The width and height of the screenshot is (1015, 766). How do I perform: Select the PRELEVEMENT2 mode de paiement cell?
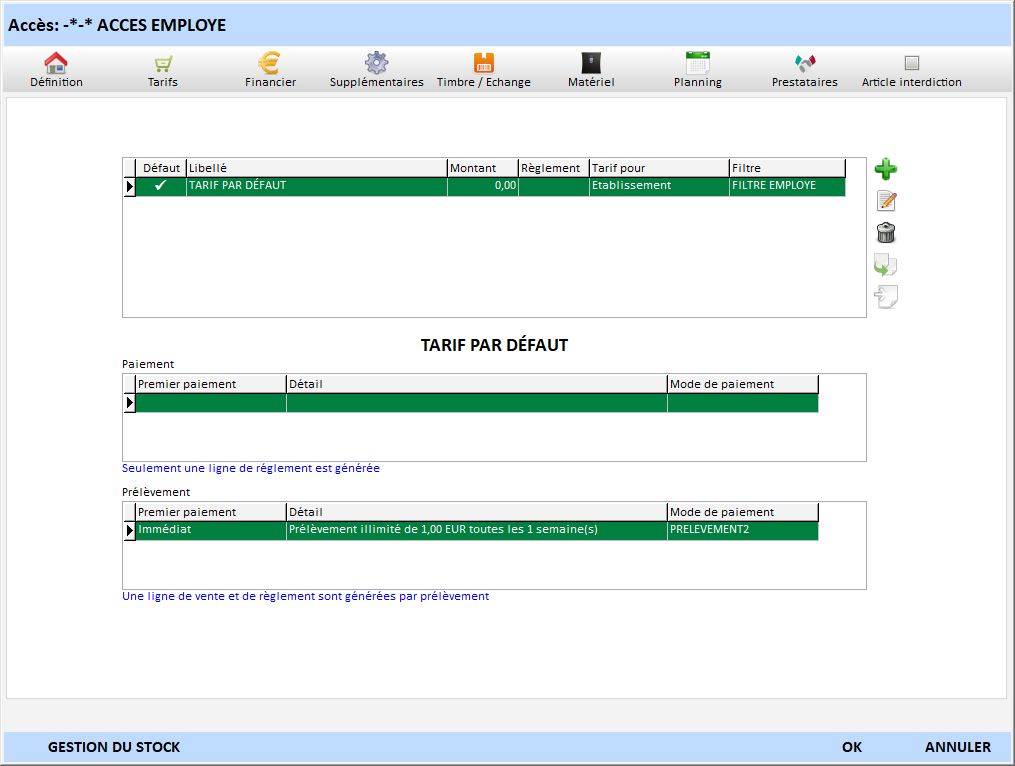coord(742,530)
